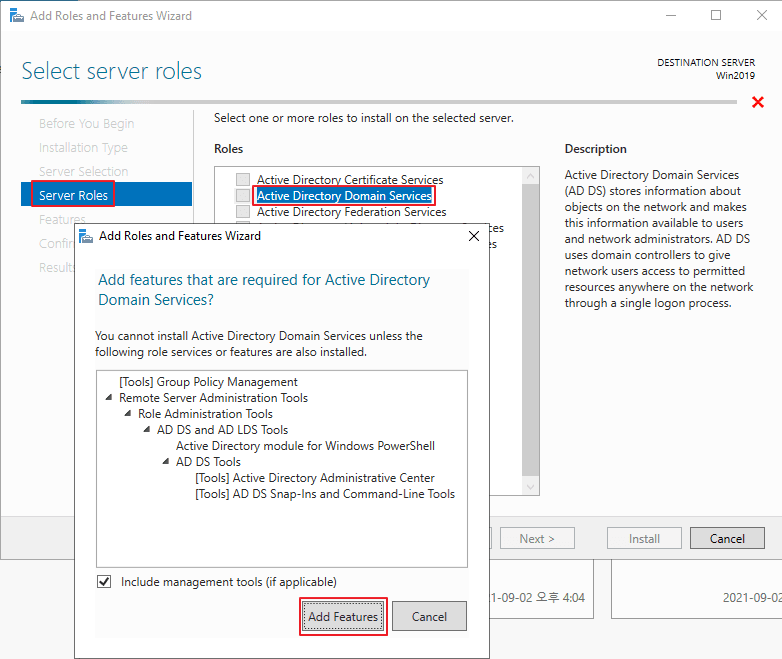Image resolution: width=782 pixels, height=659 pixels.
Task: Click roles list scrollbar up arrow
Action: point(530,176)
